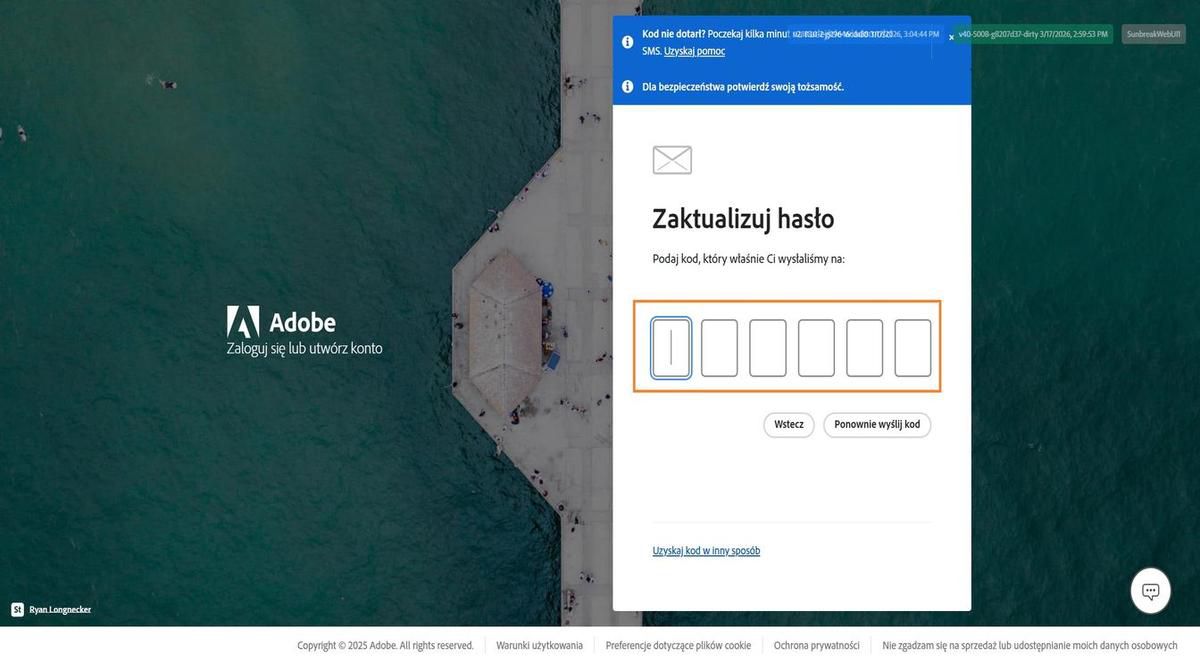1200x663 pixels.
Task: Click the info icon on the identity confirmation banner
Action: pos(627,86)
